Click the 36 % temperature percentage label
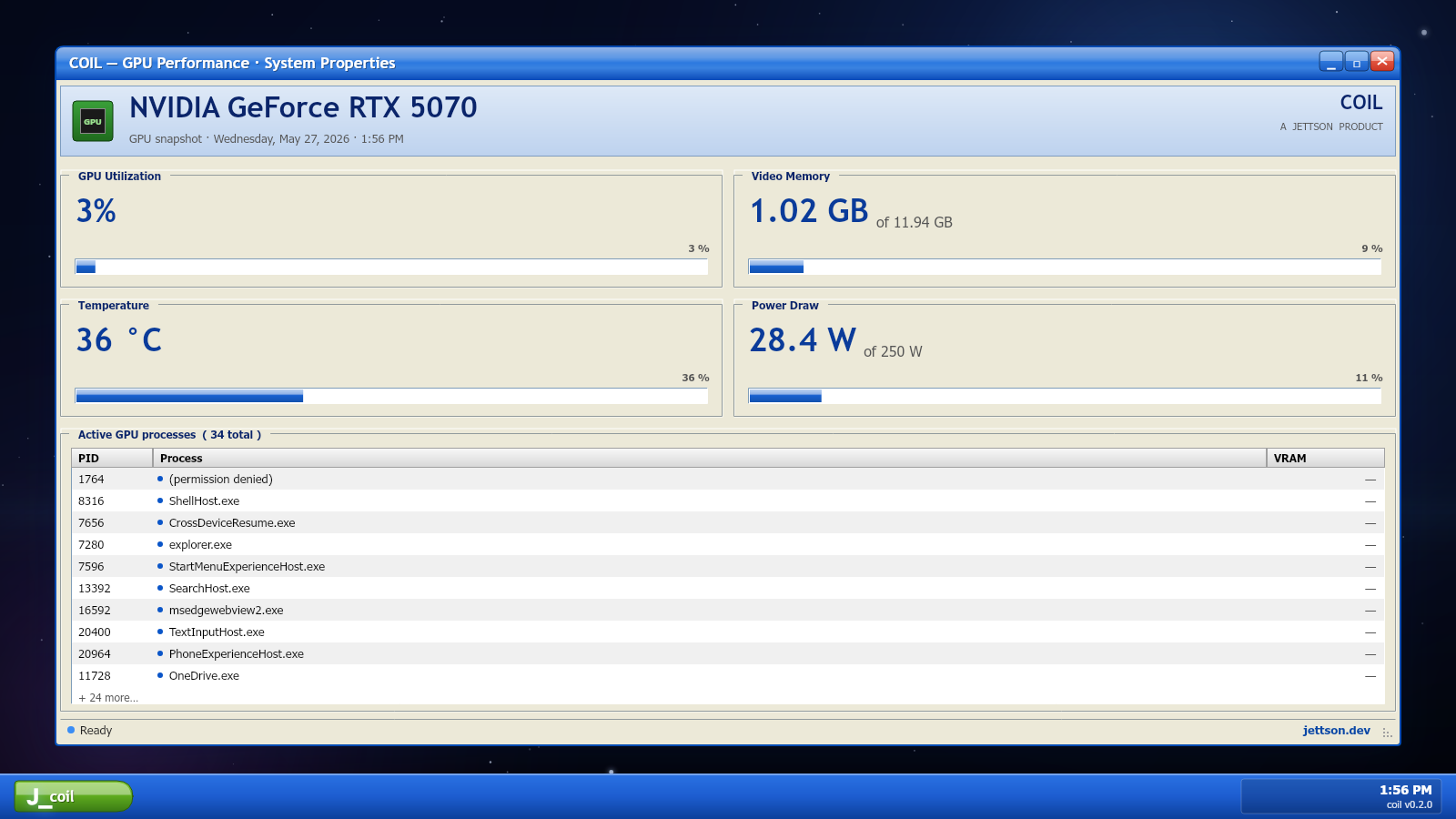The height and width of the screenshot is (819, 1456). tap(695, 378)
